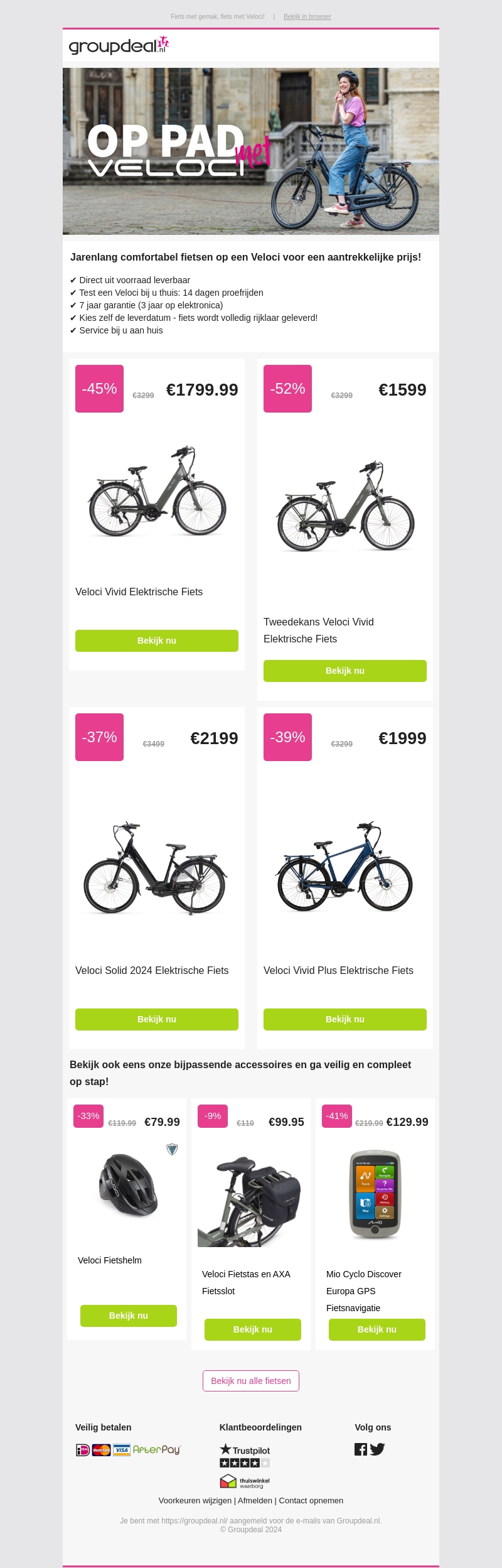Click 'Bekijk nu alle fietsen' button

[x=251, y=1381]
